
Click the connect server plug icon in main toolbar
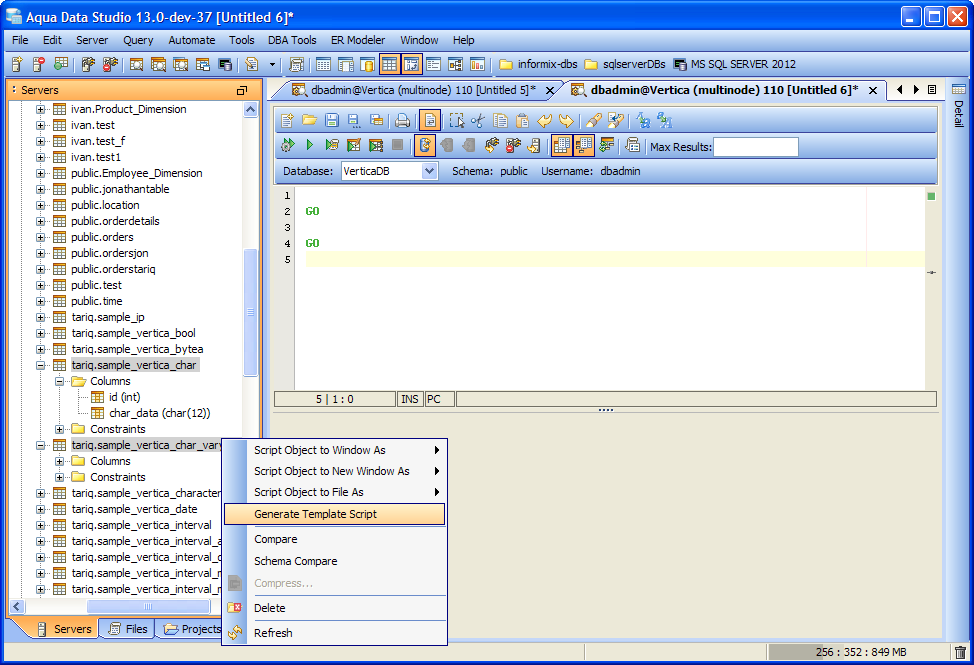tap(88, 64)
